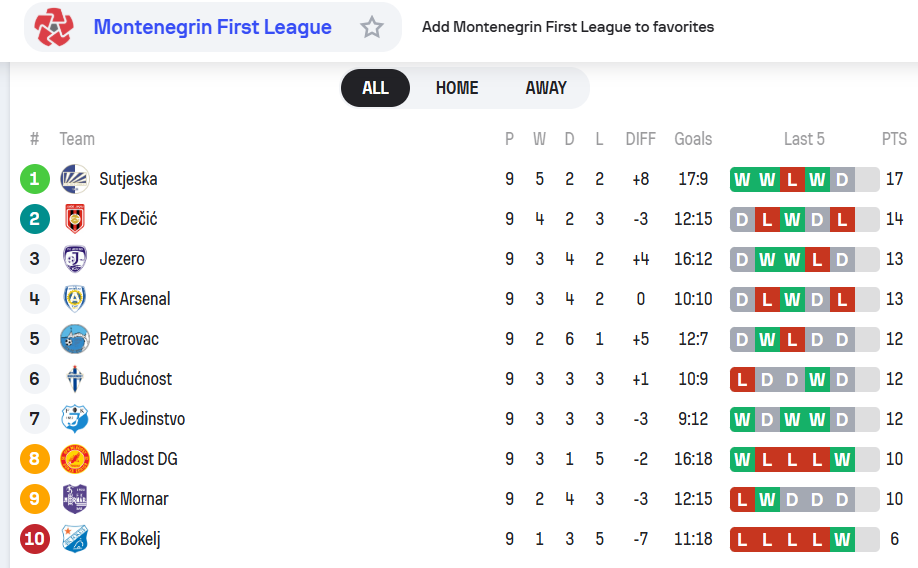
Task: Open Sutjeska team crest
Action: 75,179
